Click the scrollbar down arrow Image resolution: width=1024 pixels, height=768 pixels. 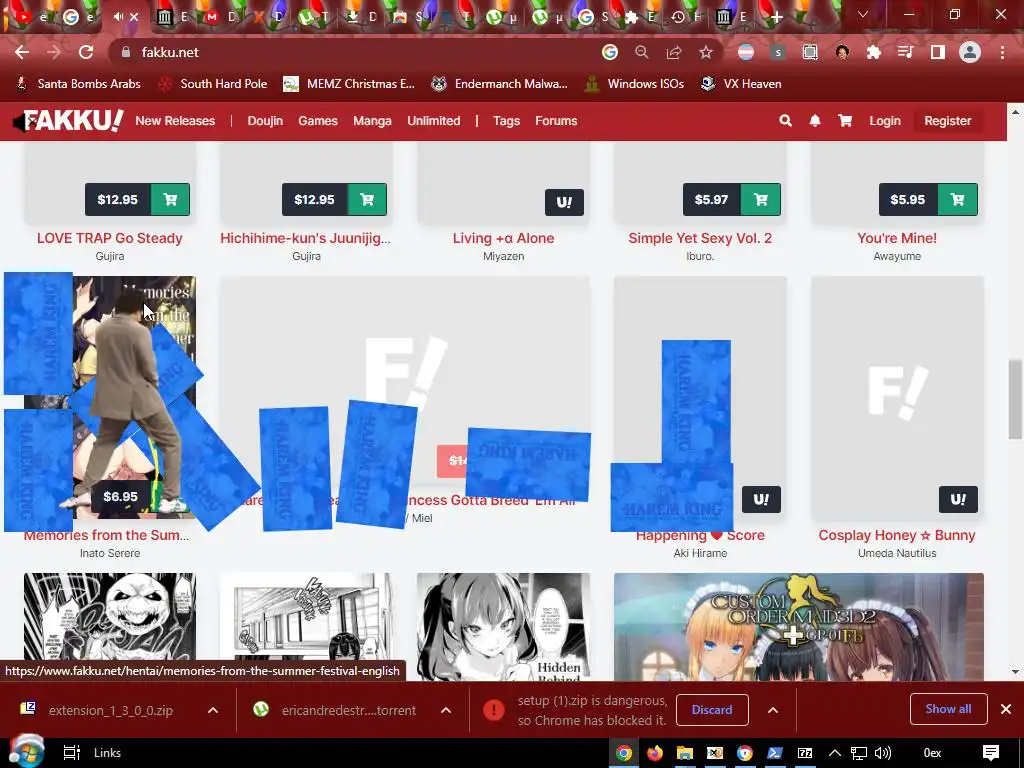tap(1015, 672)
